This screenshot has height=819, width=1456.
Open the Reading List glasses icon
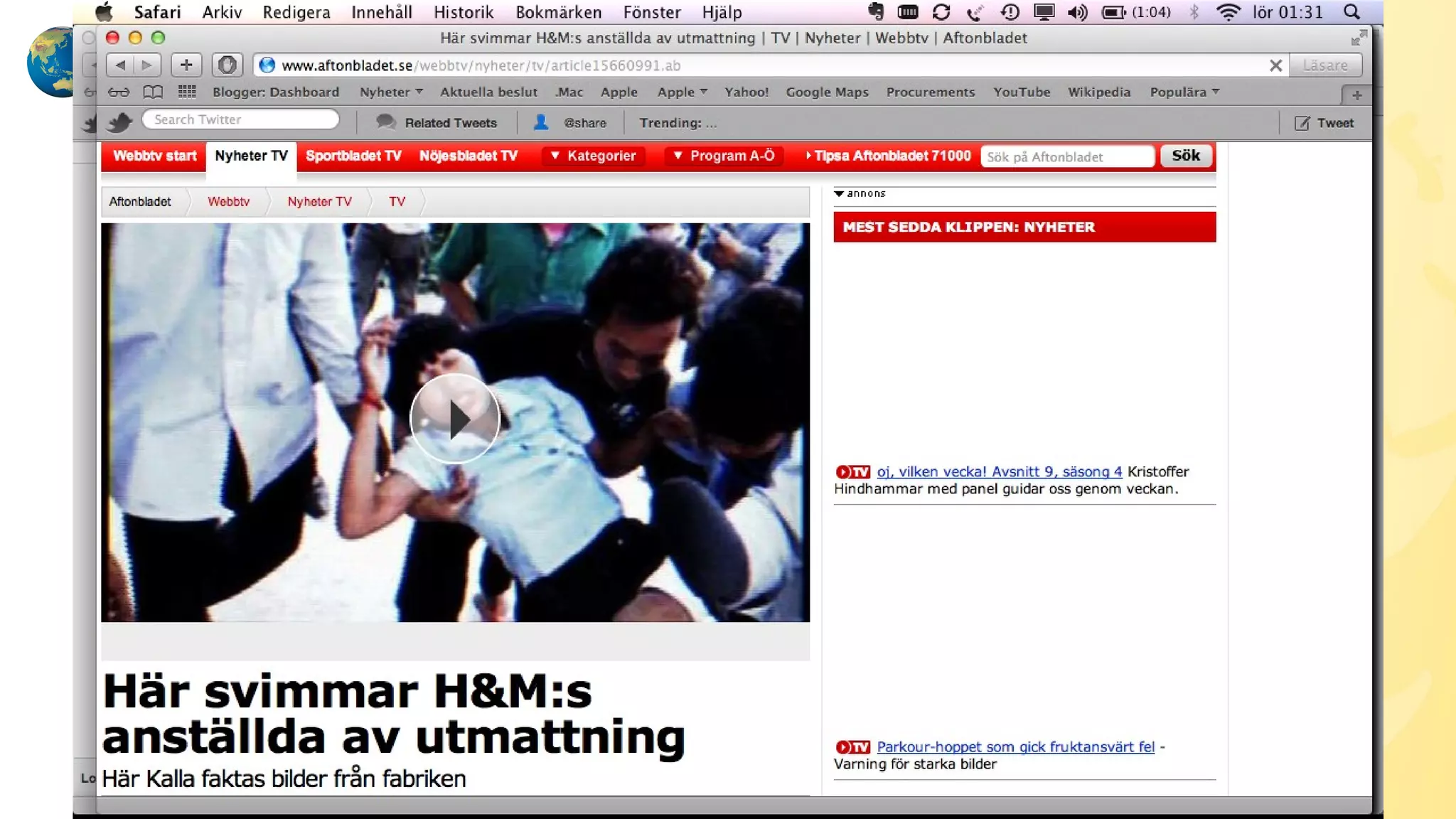click(x=119, y=92)
